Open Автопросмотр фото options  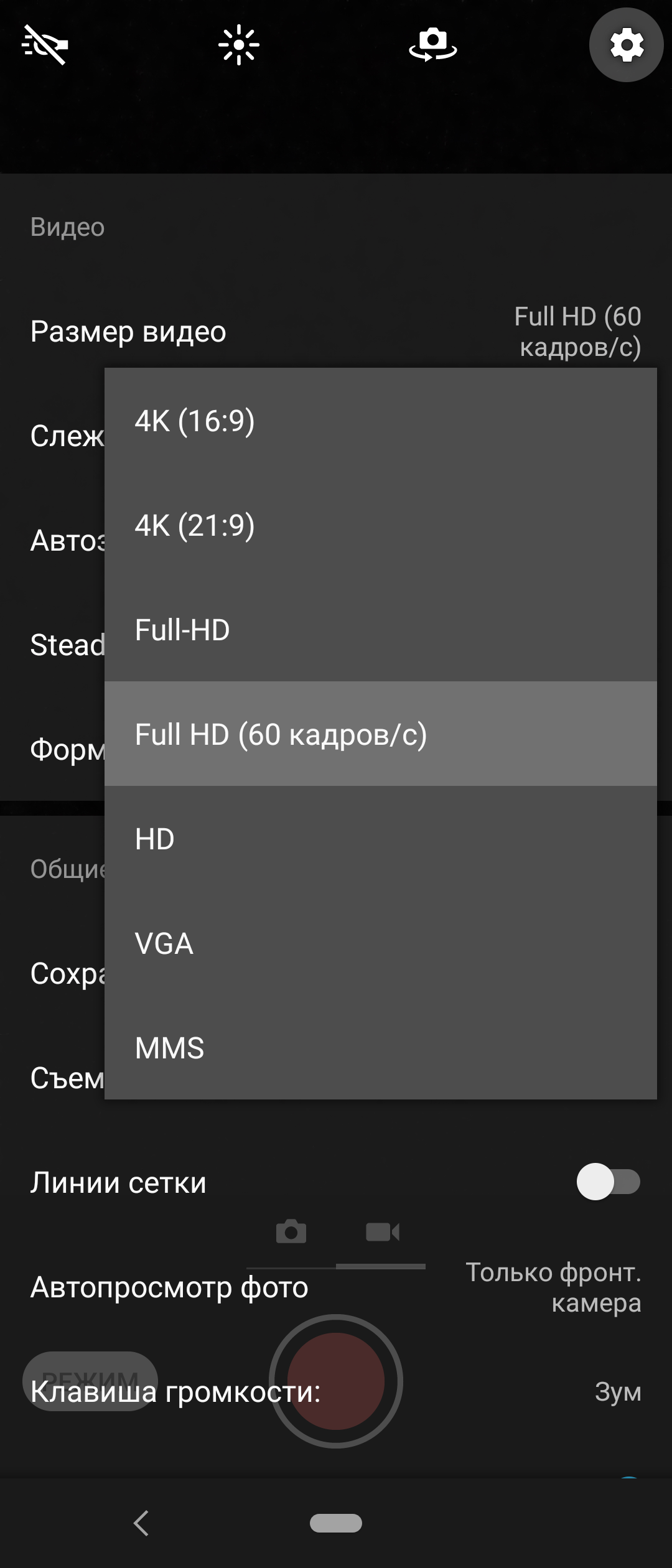(x=336, y=1287)
